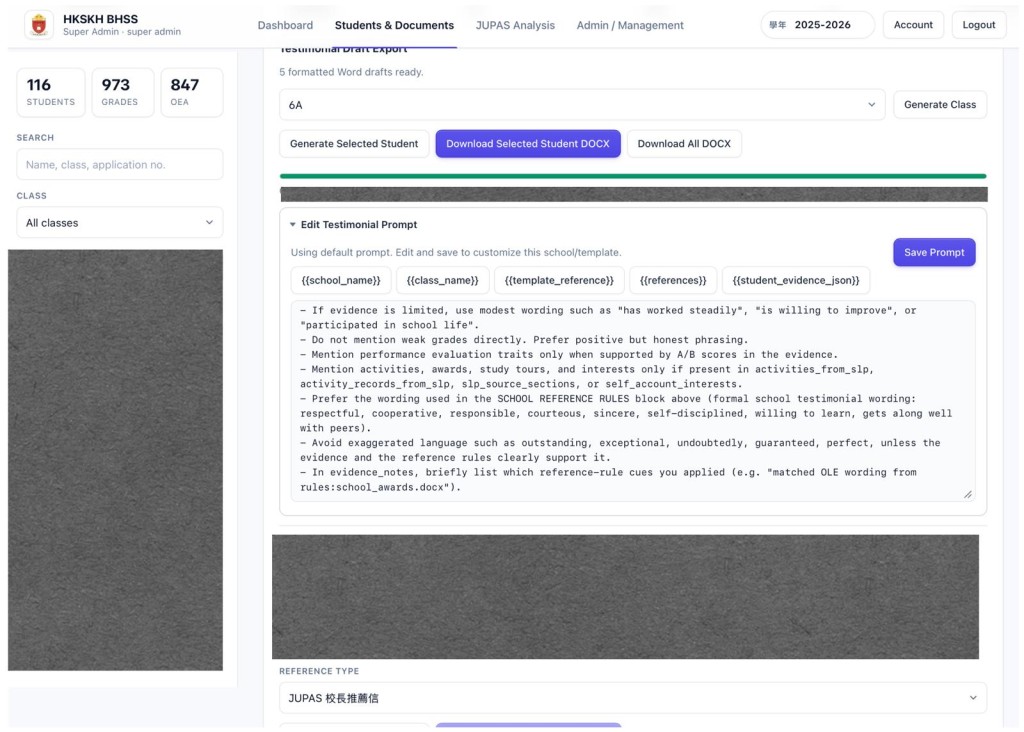
Task: Click the Generate Class button
Action: pos(940,104)
